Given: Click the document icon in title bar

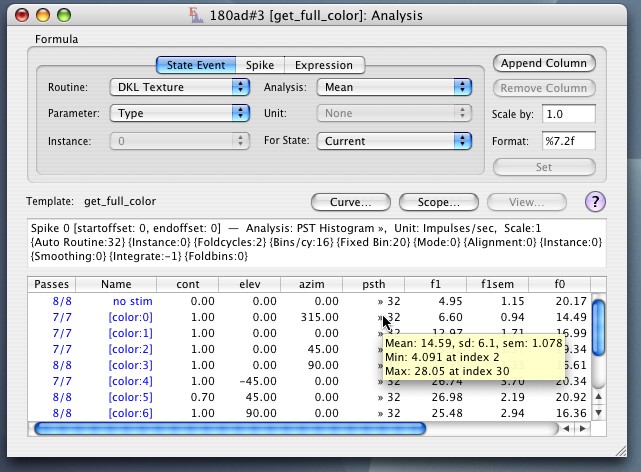Looking at the screenshot, I should pos(196,15).
